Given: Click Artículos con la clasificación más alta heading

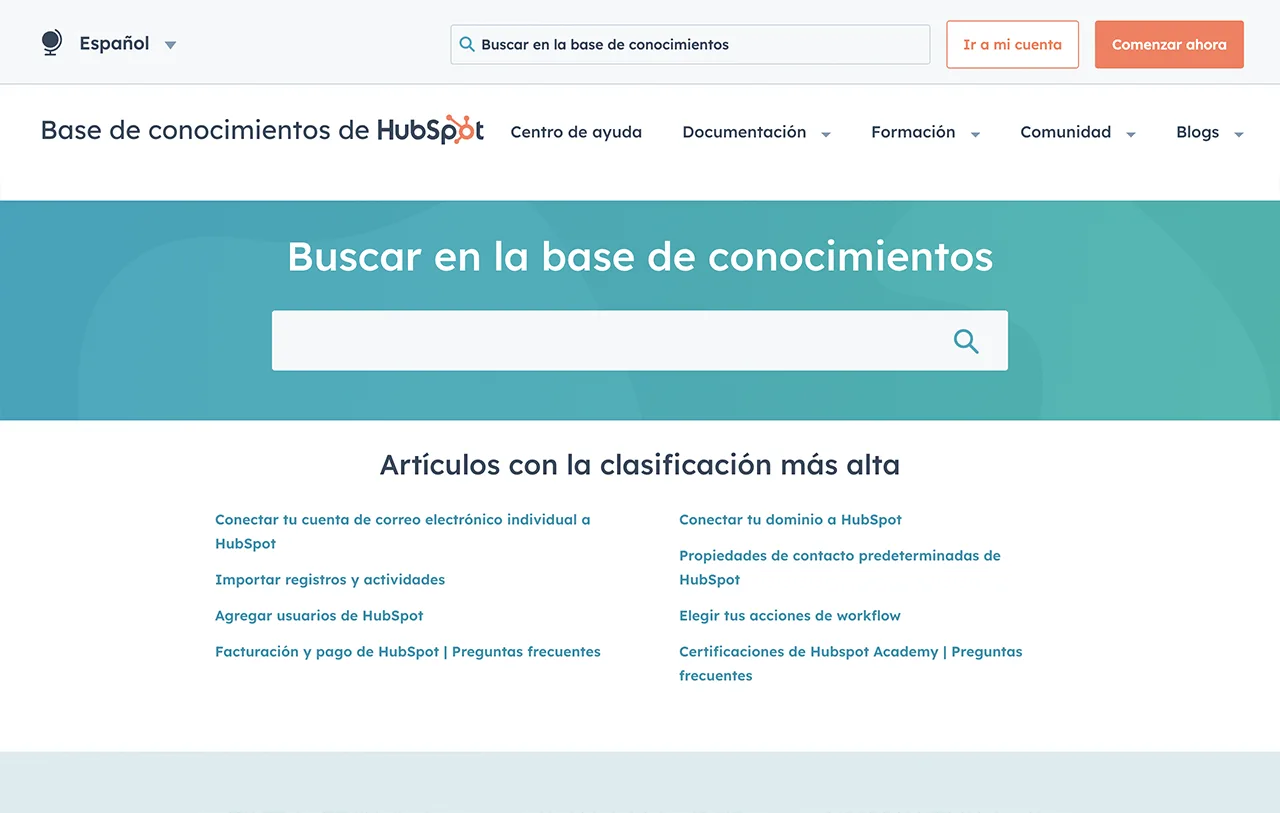Looking at the screenshot, I should click(x=640, y=465).
